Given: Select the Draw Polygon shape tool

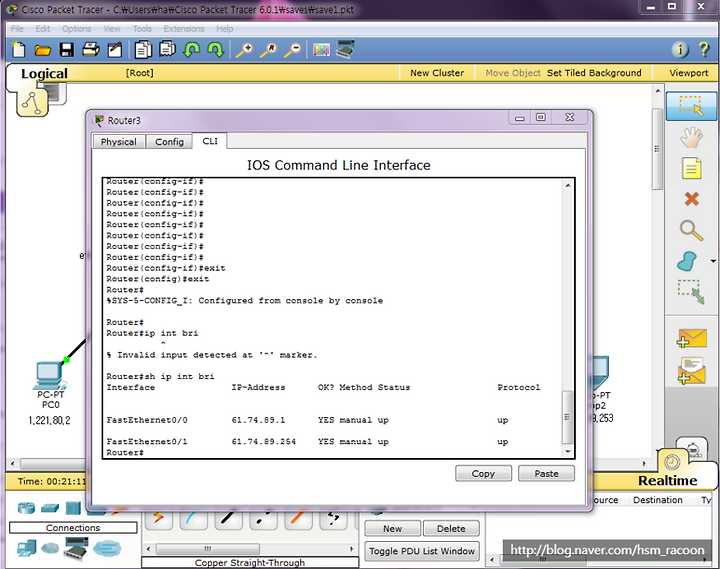Looking at the screenshot, I should pyautogui.click(x=688, y=262).
